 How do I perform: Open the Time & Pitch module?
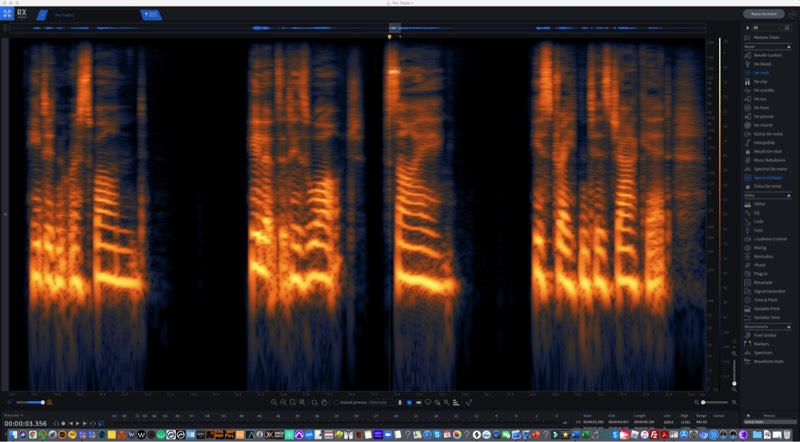[x=767, y=300]
